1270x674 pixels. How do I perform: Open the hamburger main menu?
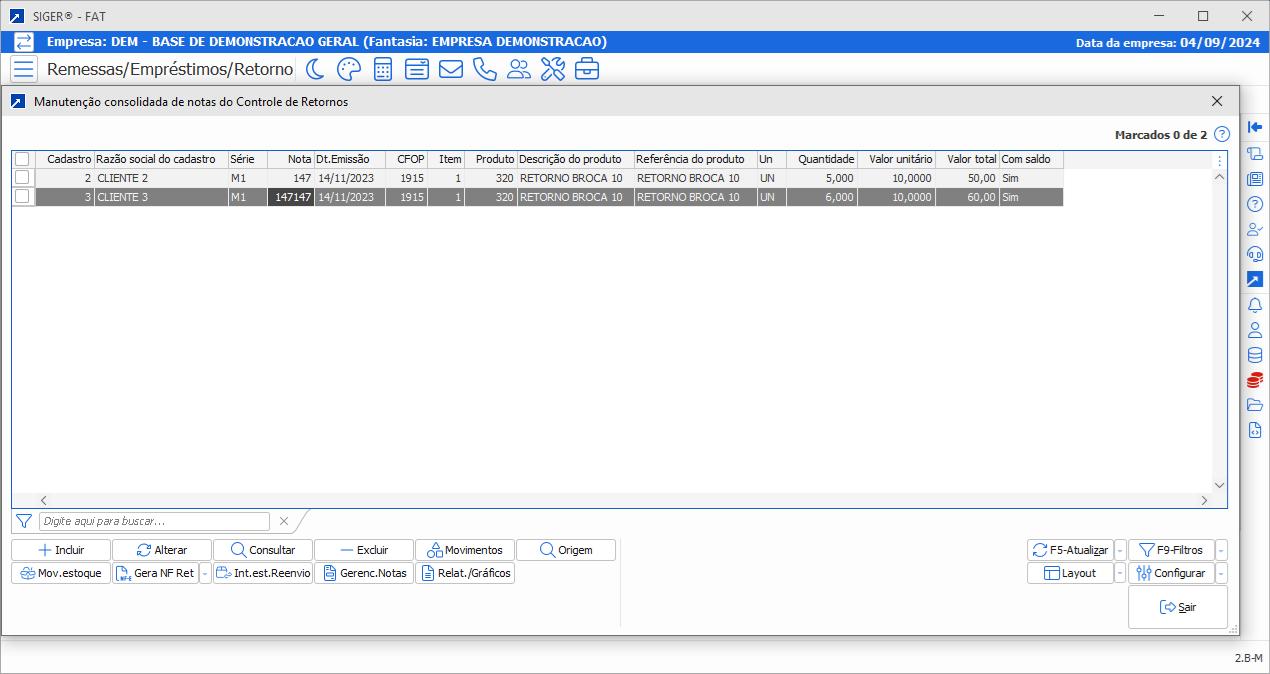click(24, 69)
